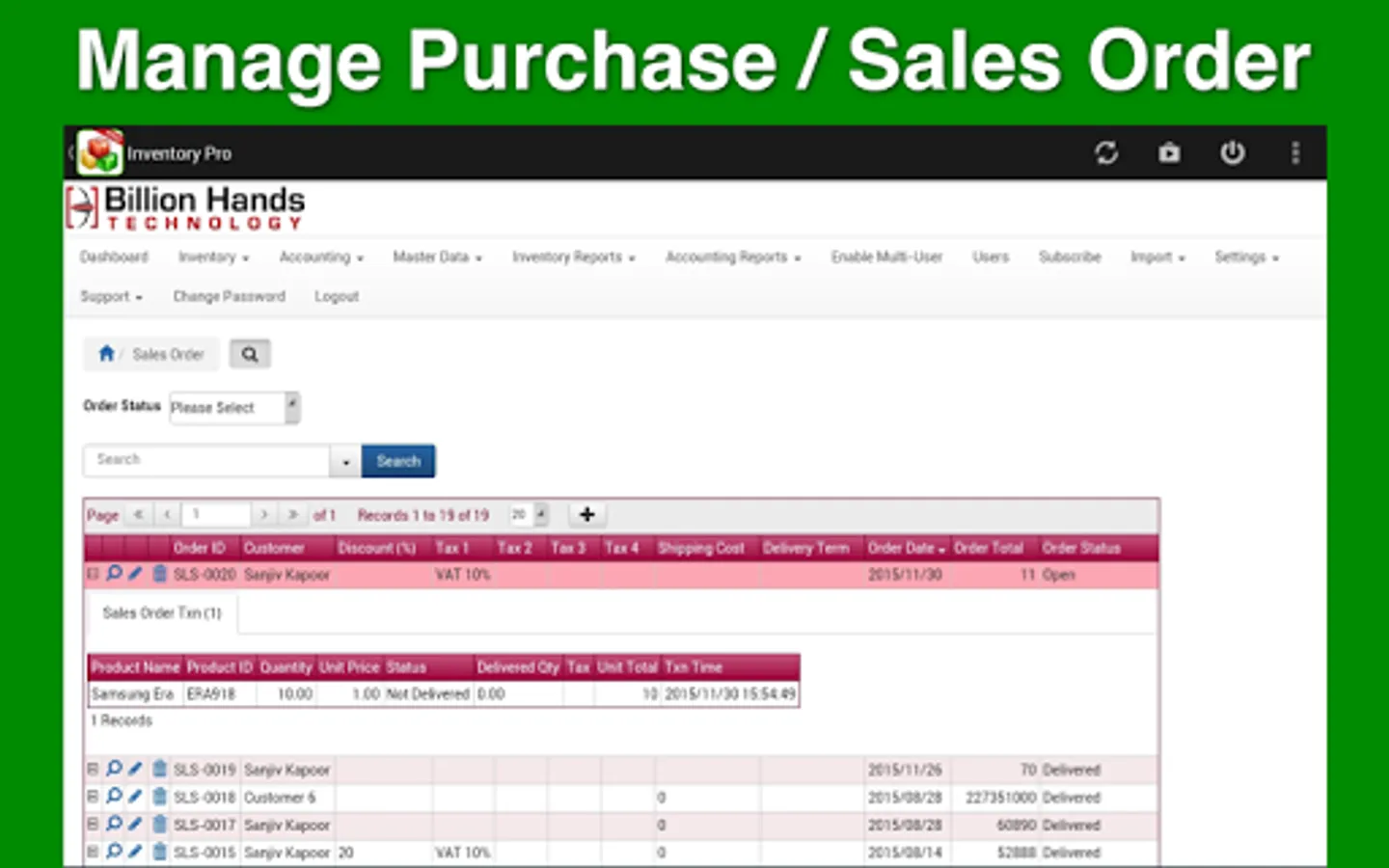
Task: Click the blue Search button
Action: pos(398,461)
